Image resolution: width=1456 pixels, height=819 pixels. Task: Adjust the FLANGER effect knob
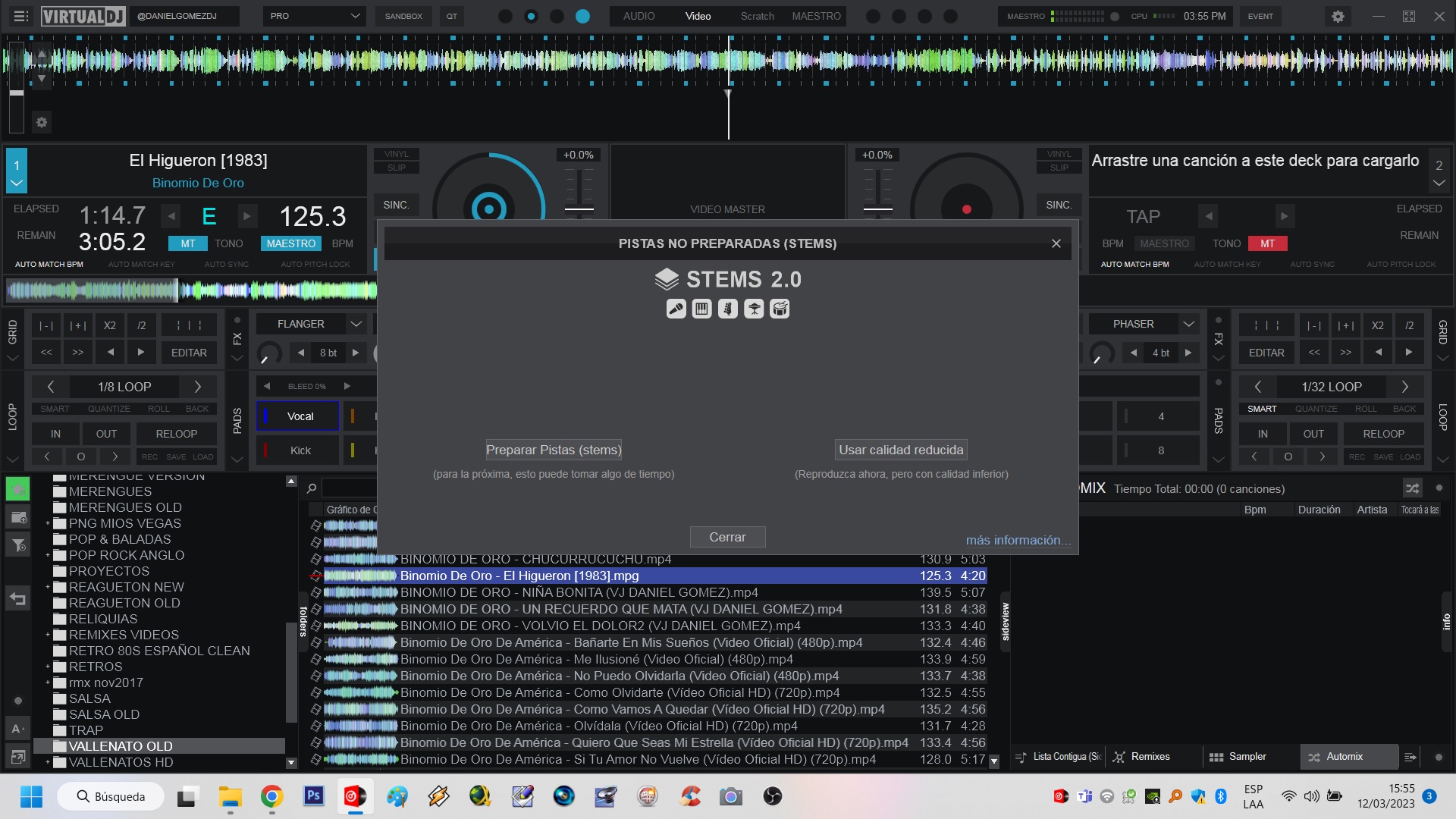click(x=268, y=353)
